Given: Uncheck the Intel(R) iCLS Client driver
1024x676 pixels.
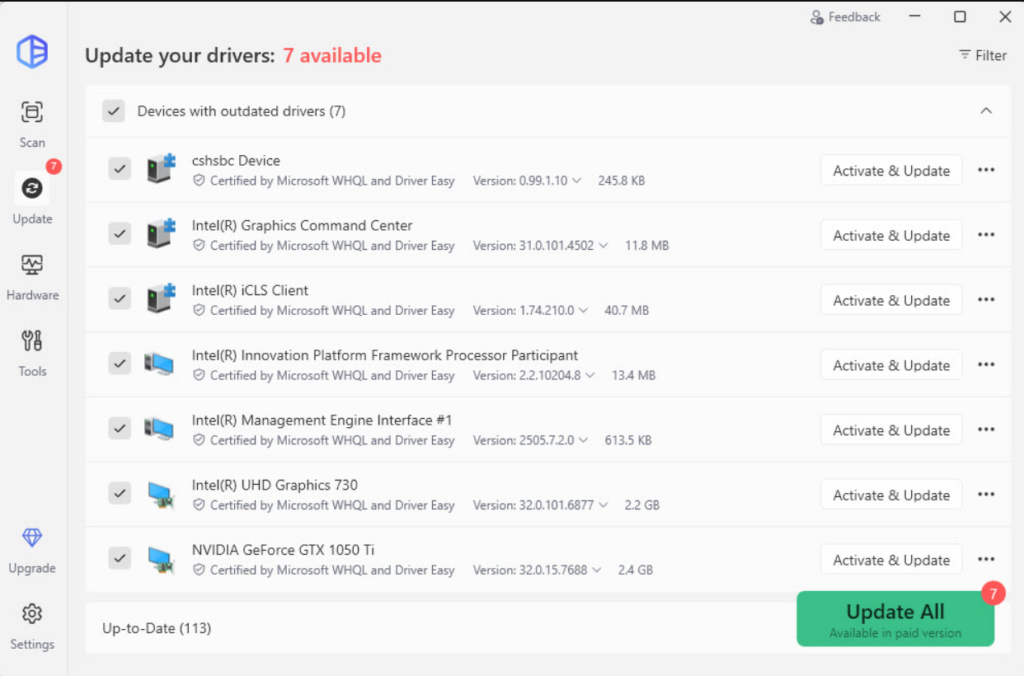Looking at the screenshot, I should pyautogui.click(x=119, y=298).
